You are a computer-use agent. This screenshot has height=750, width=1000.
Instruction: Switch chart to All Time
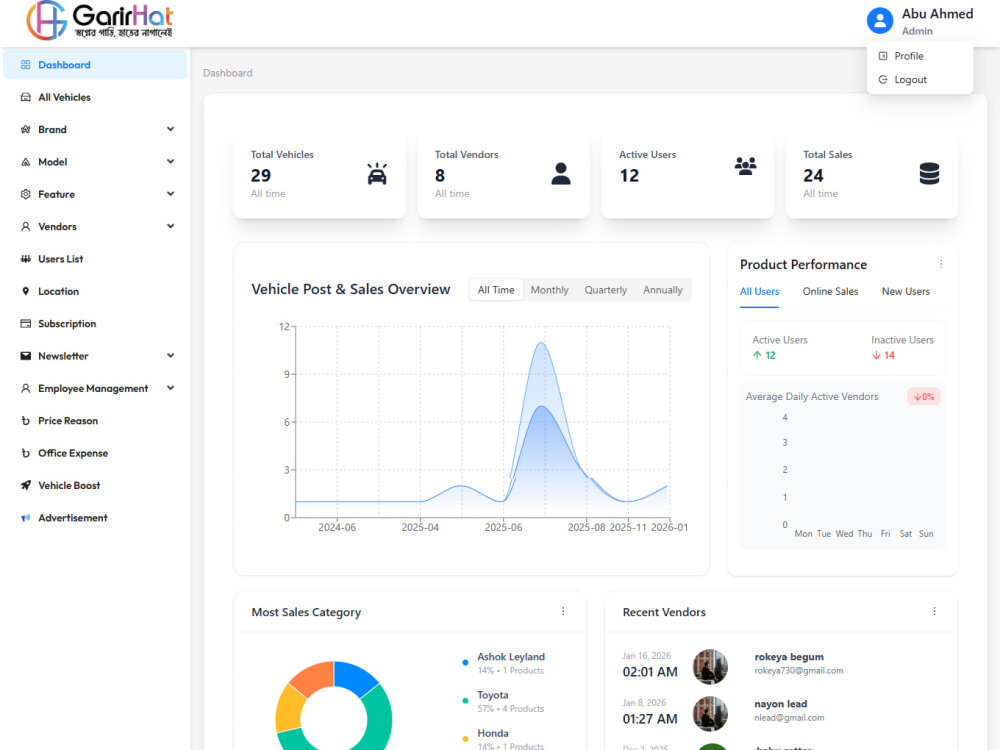point(496,290)
